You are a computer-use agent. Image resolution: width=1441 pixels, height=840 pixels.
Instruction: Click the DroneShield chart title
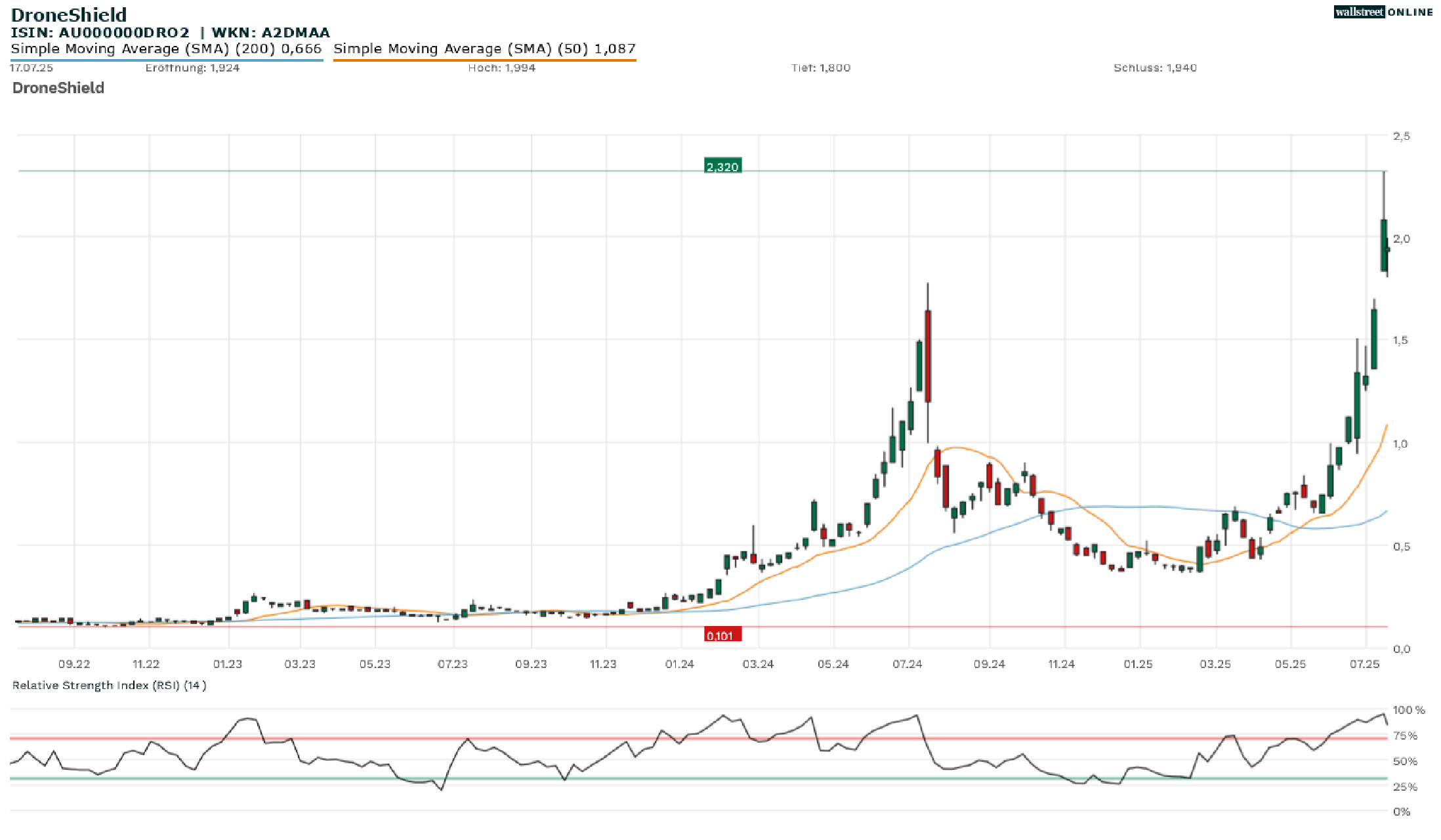pyautogui.click(x=69, y=14)
